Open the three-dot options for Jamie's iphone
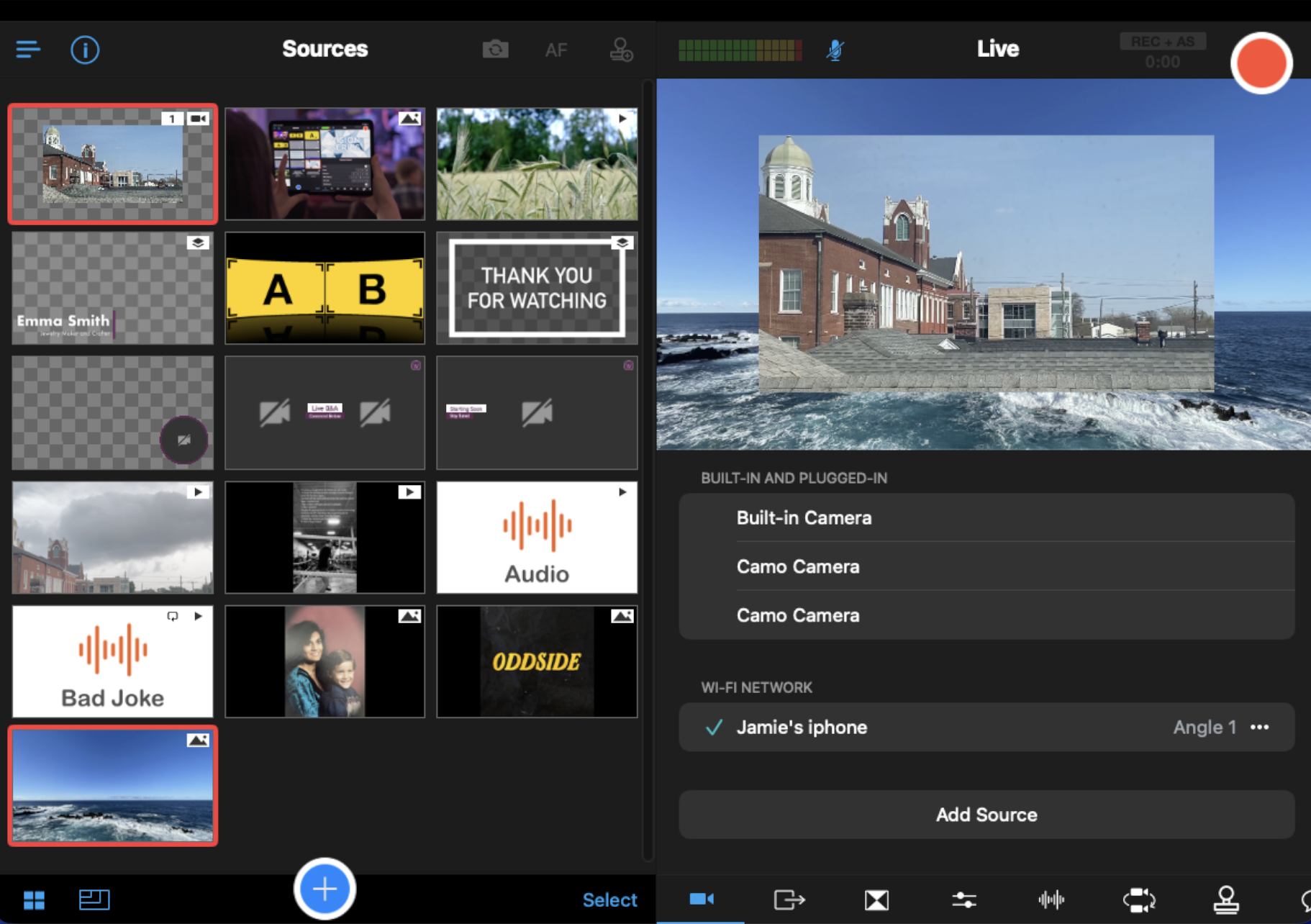Viewport: 1311px width, 924px height. (1260, 728)
